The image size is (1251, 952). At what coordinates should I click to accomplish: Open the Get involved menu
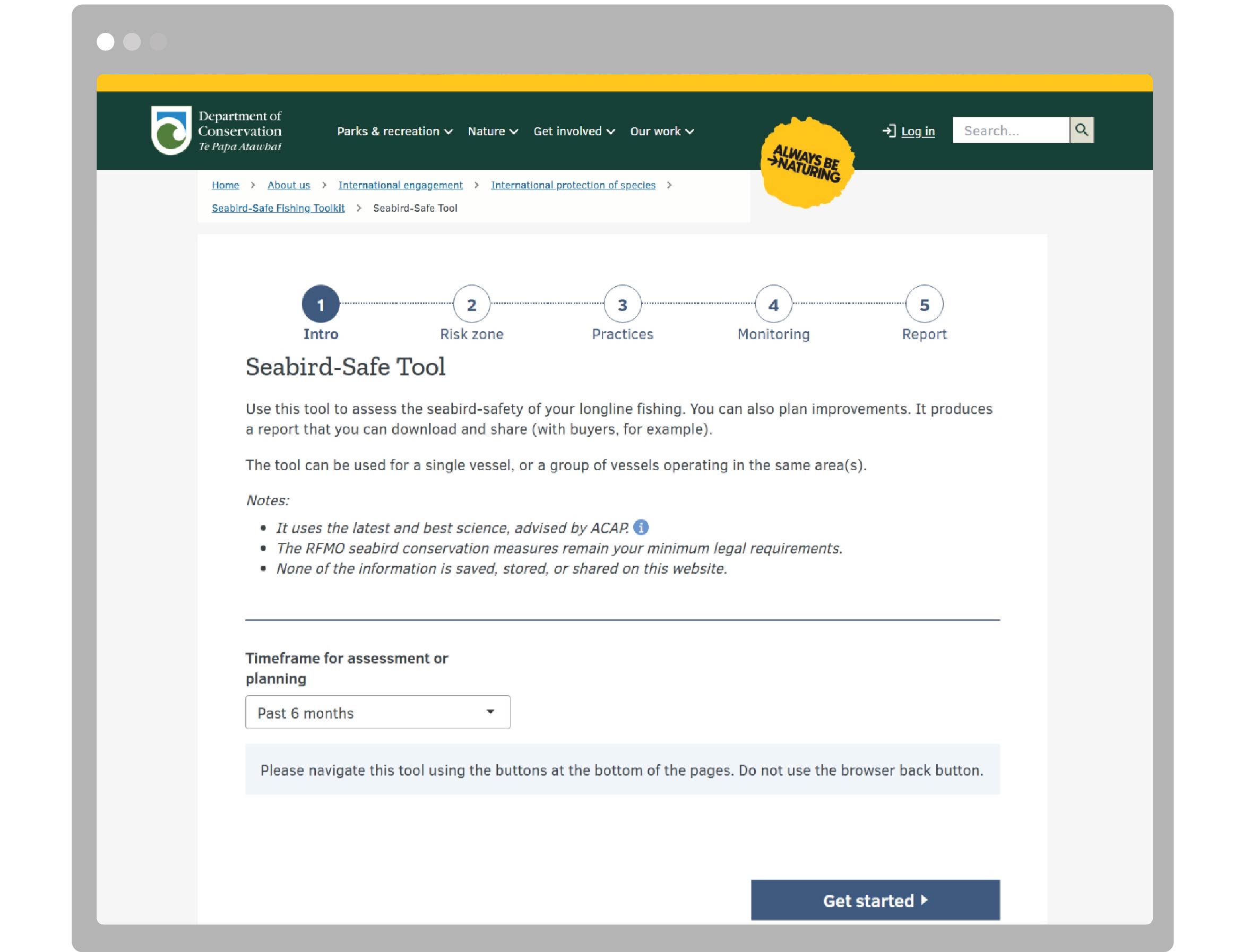tap(574, 132)
